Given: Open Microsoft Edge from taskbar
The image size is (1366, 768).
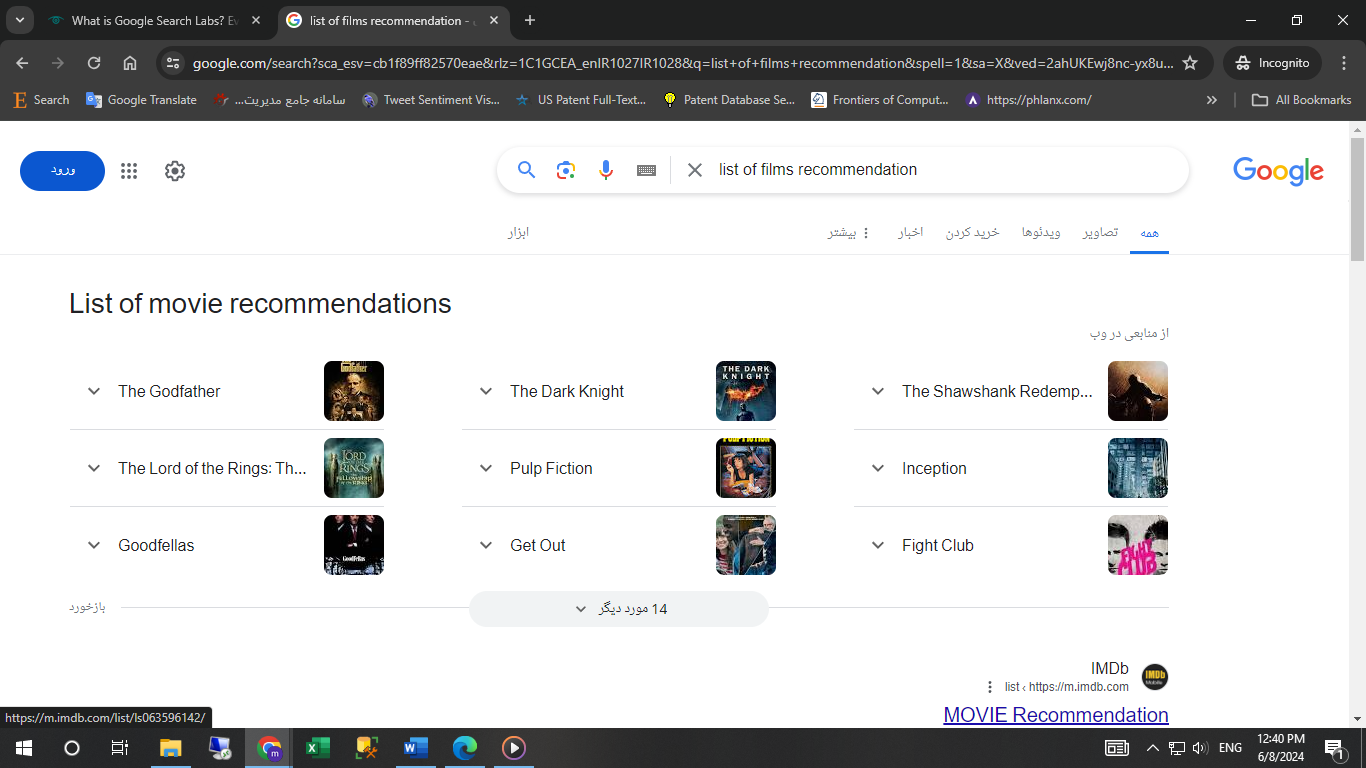Looking at the screenshot, I should (464, 748).
